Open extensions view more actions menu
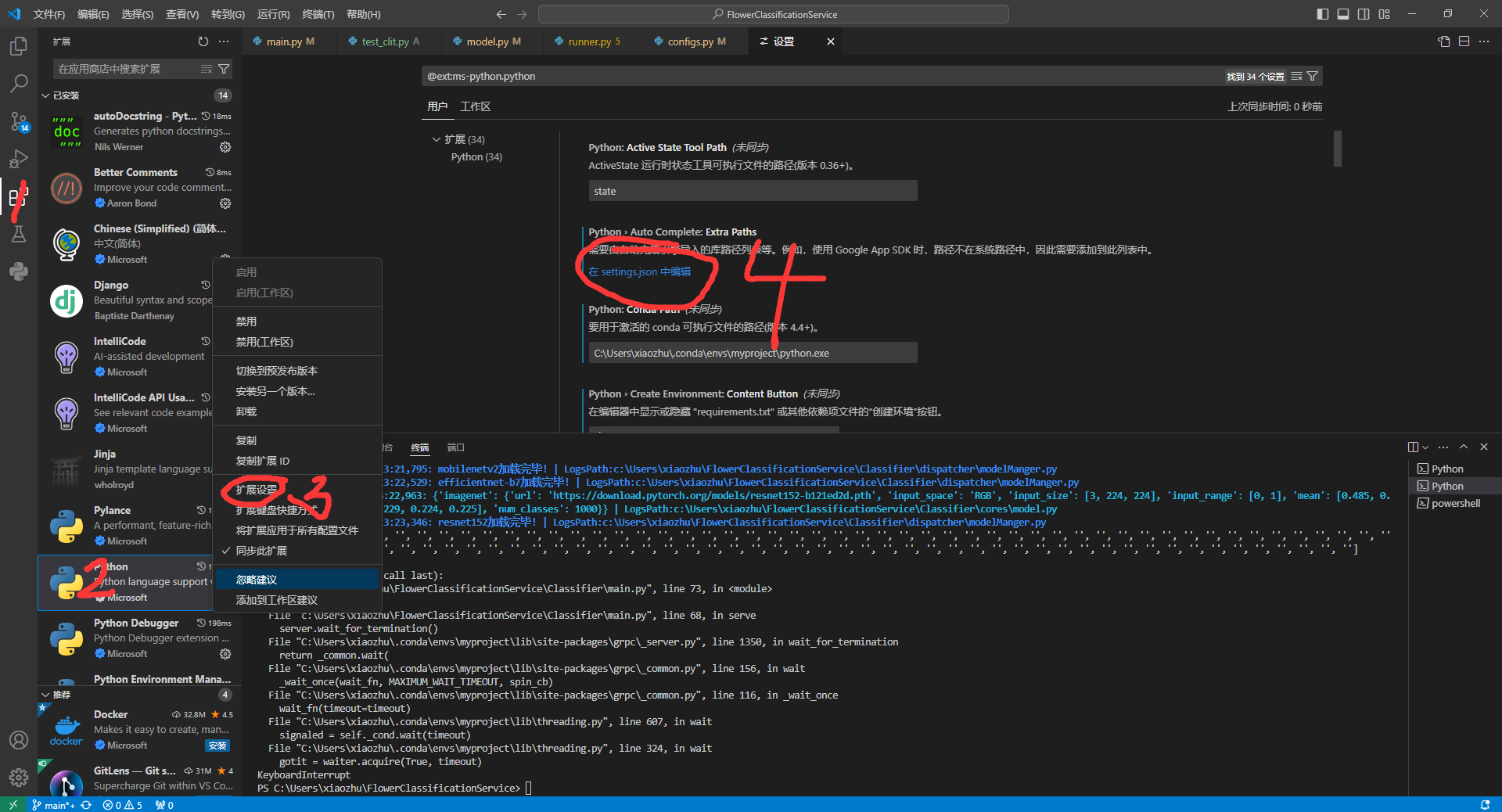This screenshot has width=1502, height=812. (225, 41)
